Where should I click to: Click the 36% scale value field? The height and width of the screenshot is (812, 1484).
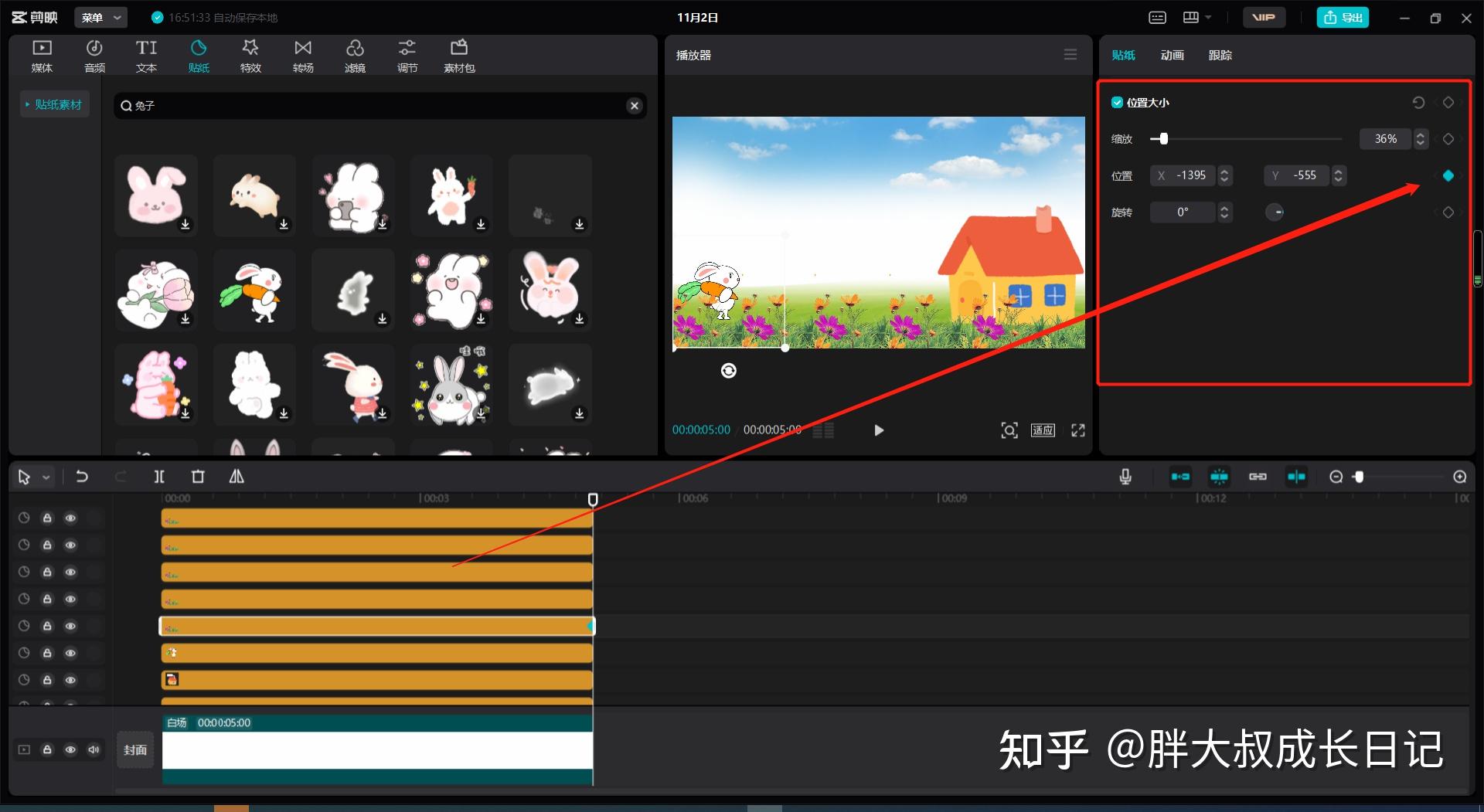click(x=1385, y=139)
